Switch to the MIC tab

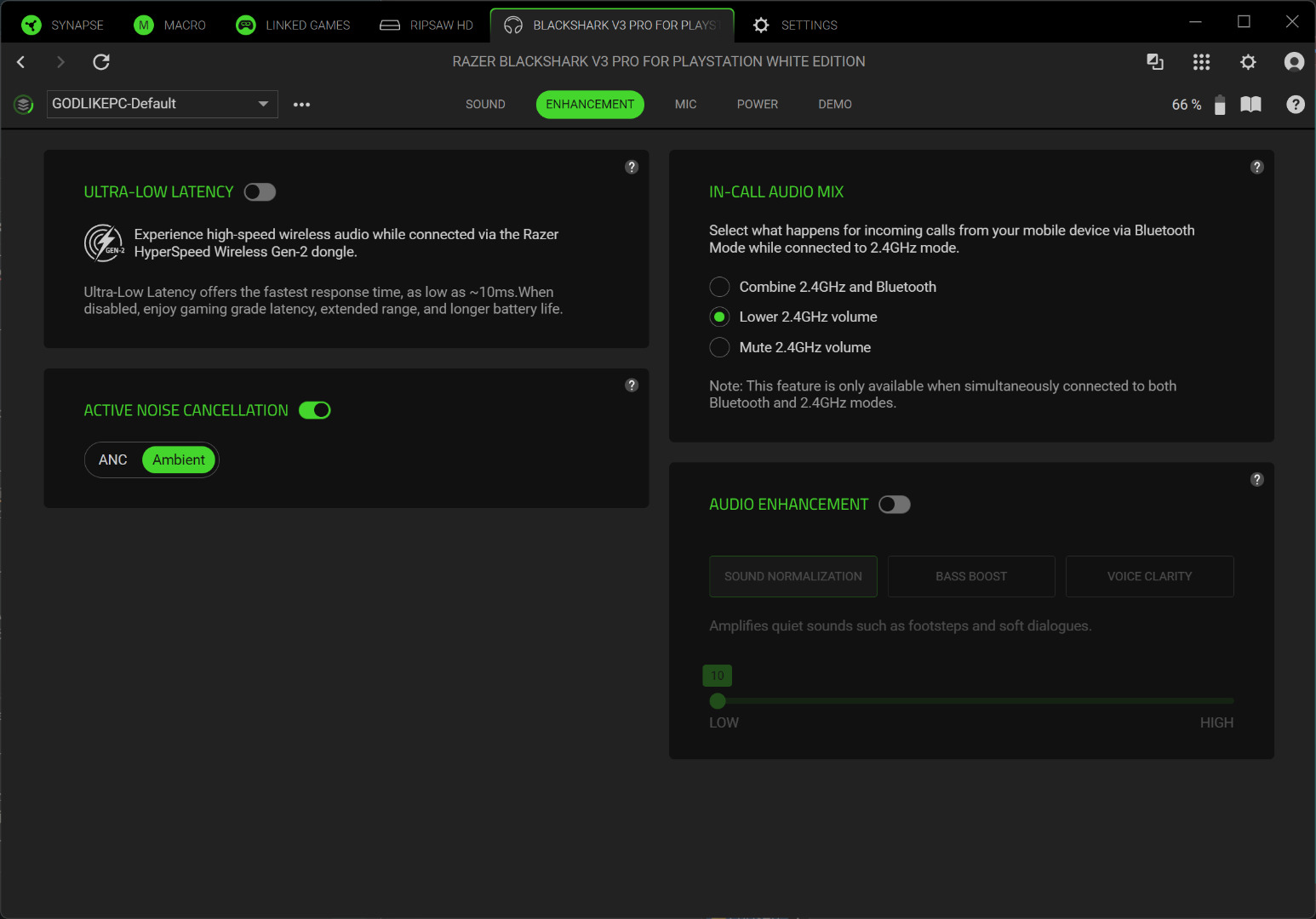point(685,105)
